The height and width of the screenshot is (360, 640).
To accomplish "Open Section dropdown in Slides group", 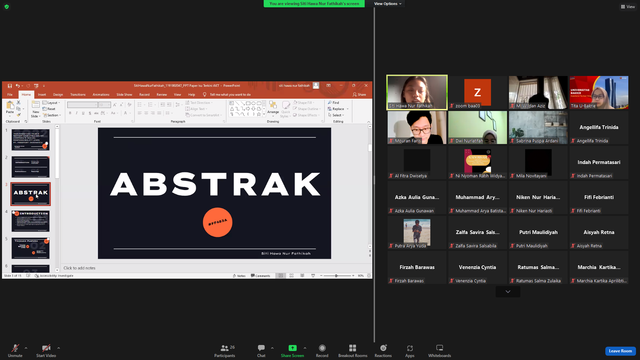I will [51, 115].
